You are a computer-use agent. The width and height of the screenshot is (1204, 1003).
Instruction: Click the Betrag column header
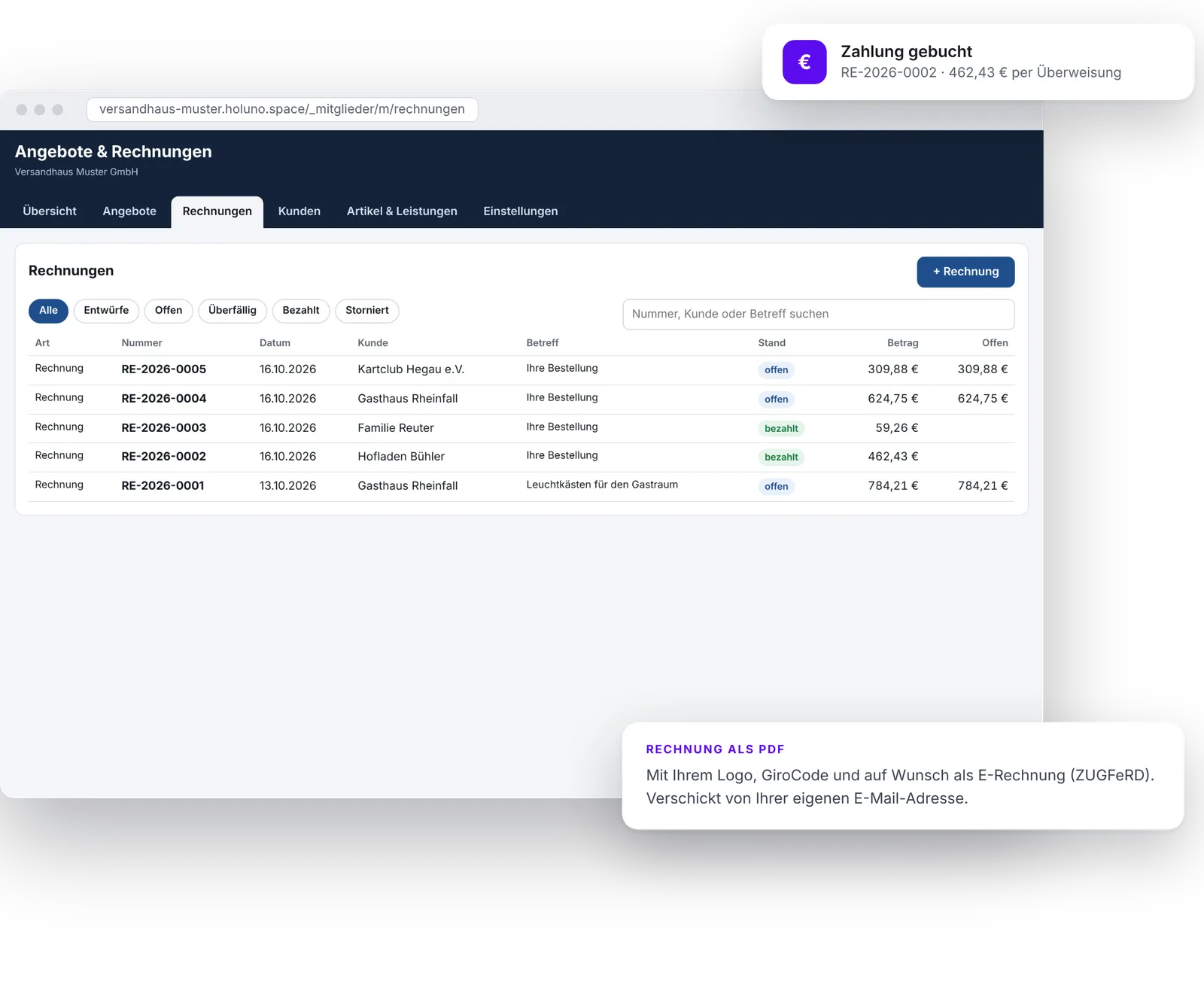[903, 343]
